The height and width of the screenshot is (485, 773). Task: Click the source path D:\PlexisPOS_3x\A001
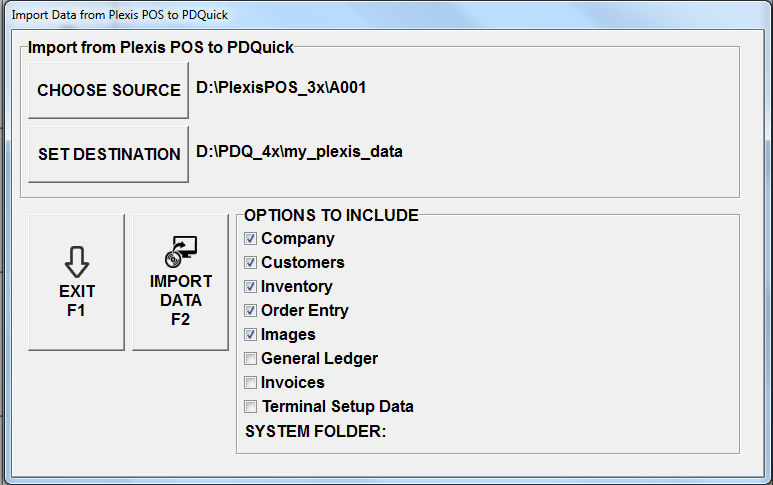pos(281,88)
